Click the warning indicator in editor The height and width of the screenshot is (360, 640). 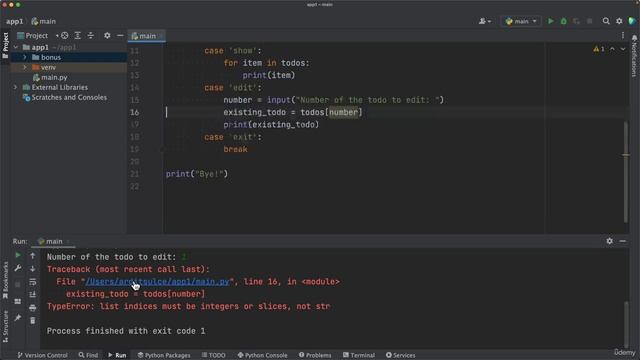pos(599,49)
